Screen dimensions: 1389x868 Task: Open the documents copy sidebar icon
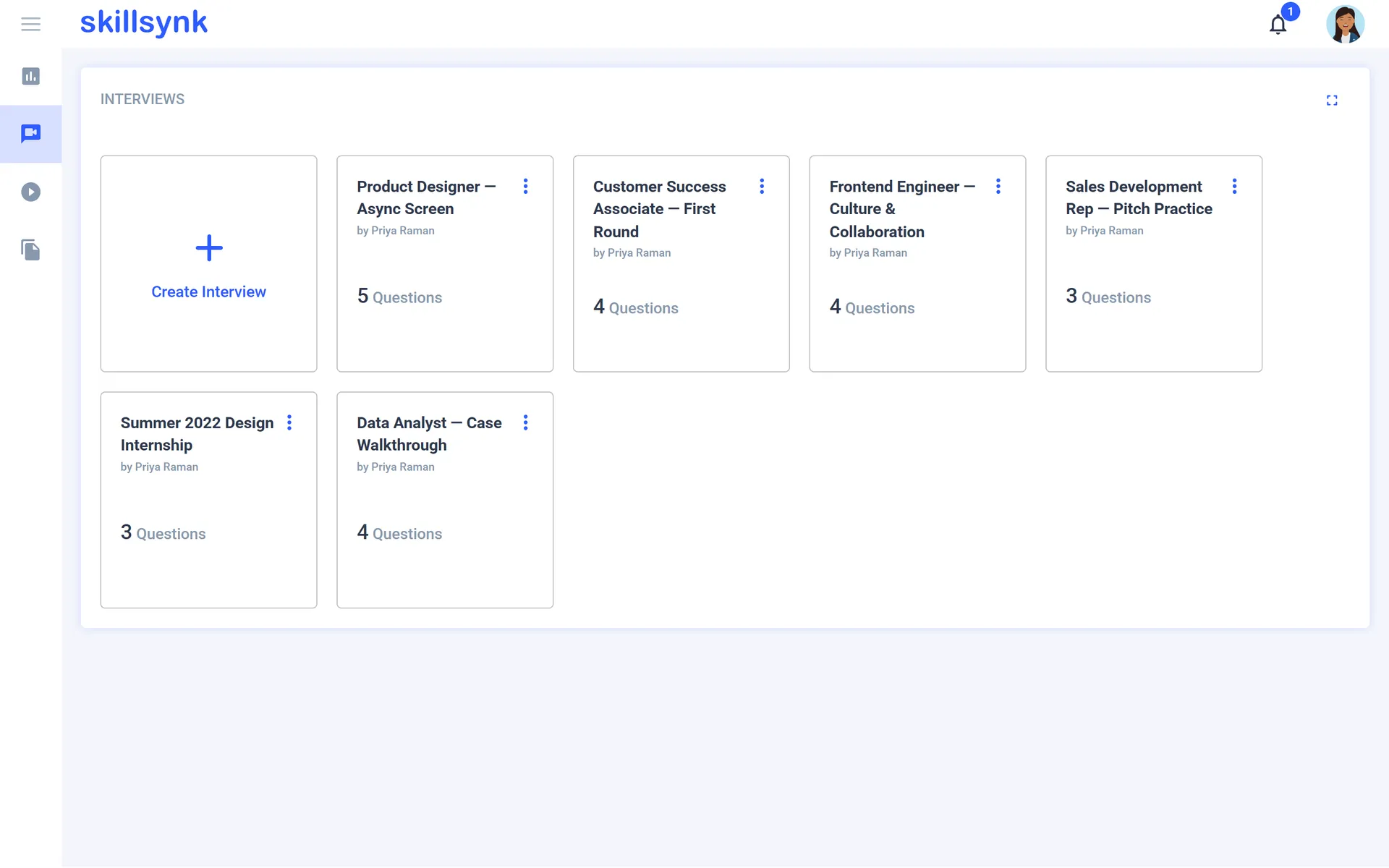30,250
